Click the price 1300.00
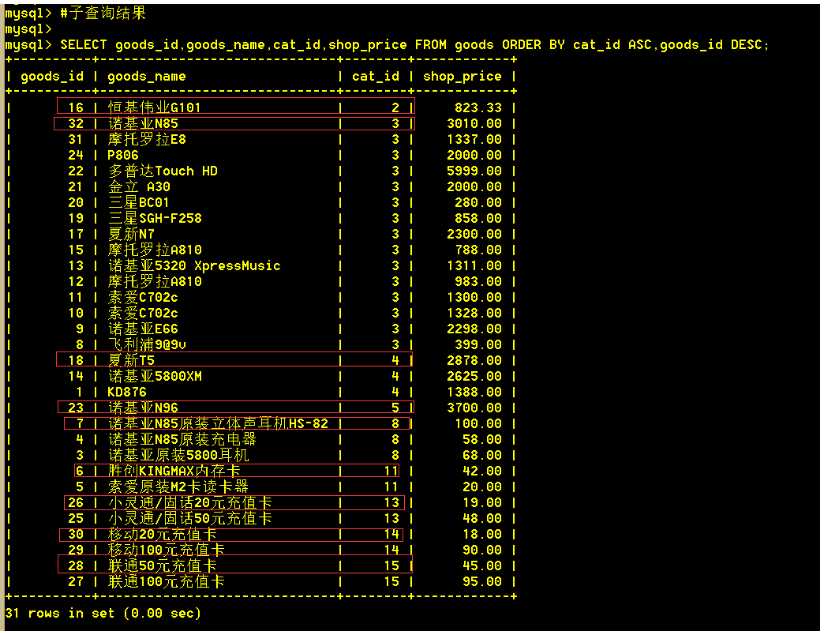 click(x=474, y=297)
